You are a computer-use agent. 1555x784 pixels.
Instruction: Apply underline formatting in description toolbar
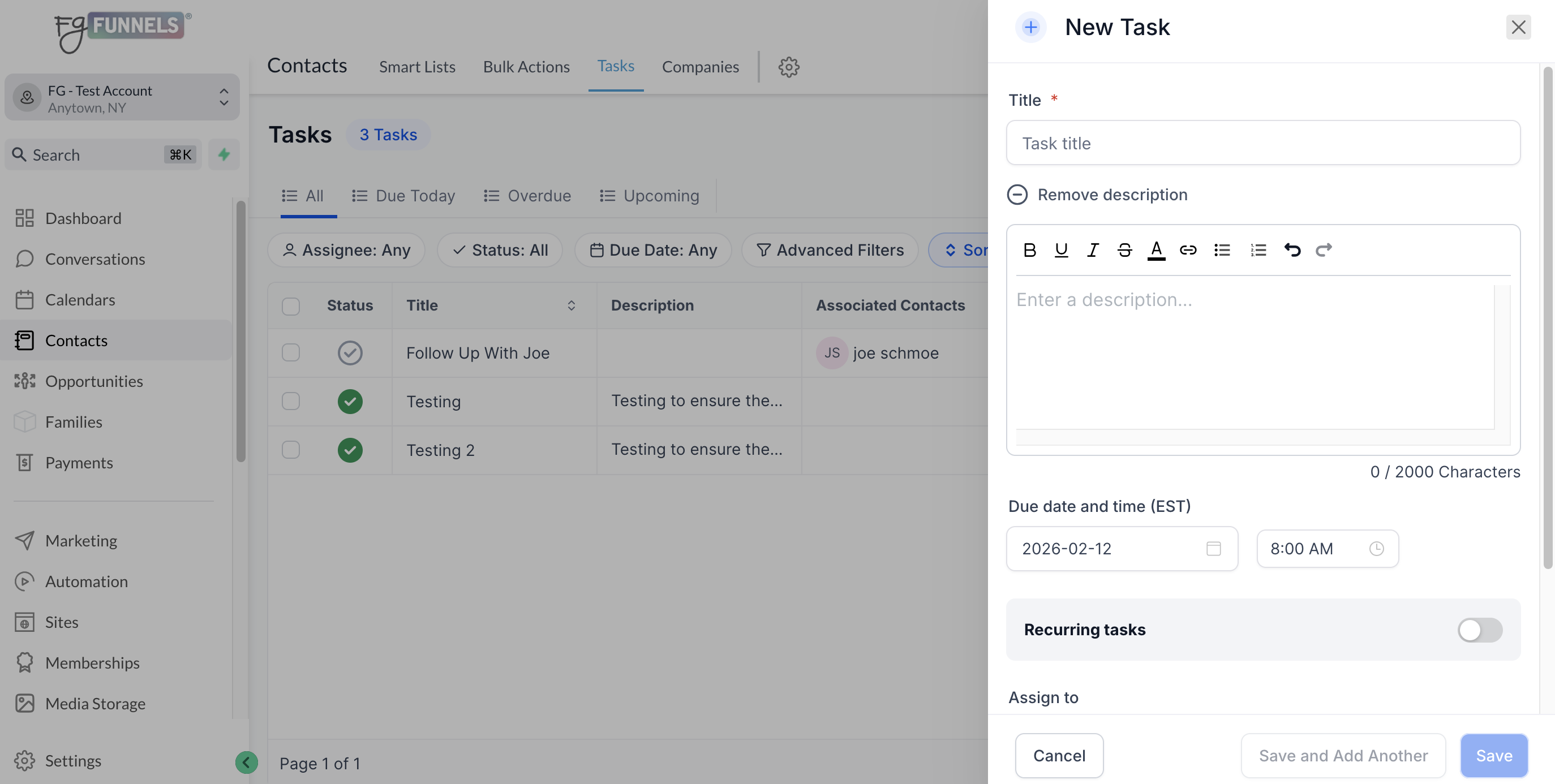(1061, 250)
